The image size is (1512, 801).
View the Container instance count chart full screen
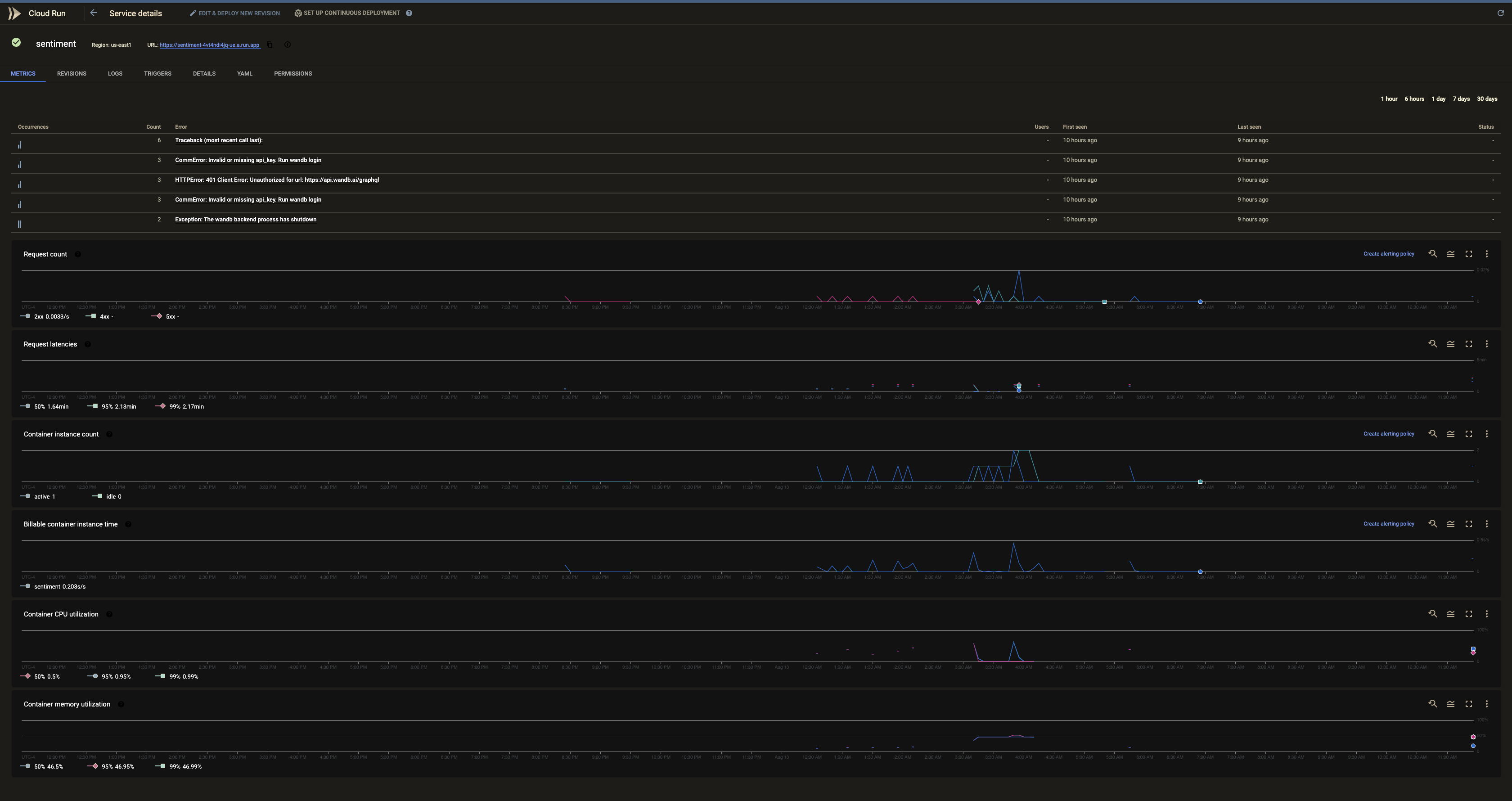pos(1468,434)
